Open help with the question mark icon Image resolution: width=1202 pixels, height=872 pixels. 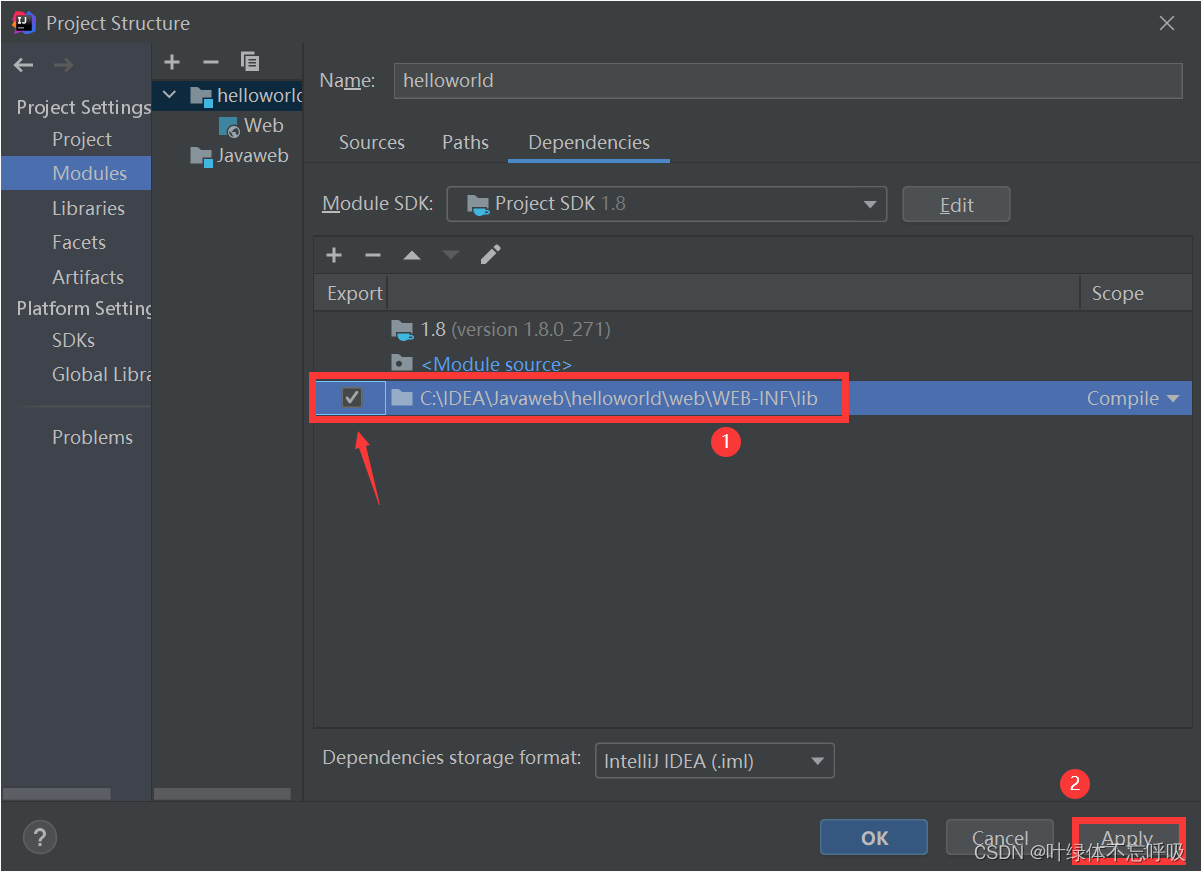[x=40, y=838]
